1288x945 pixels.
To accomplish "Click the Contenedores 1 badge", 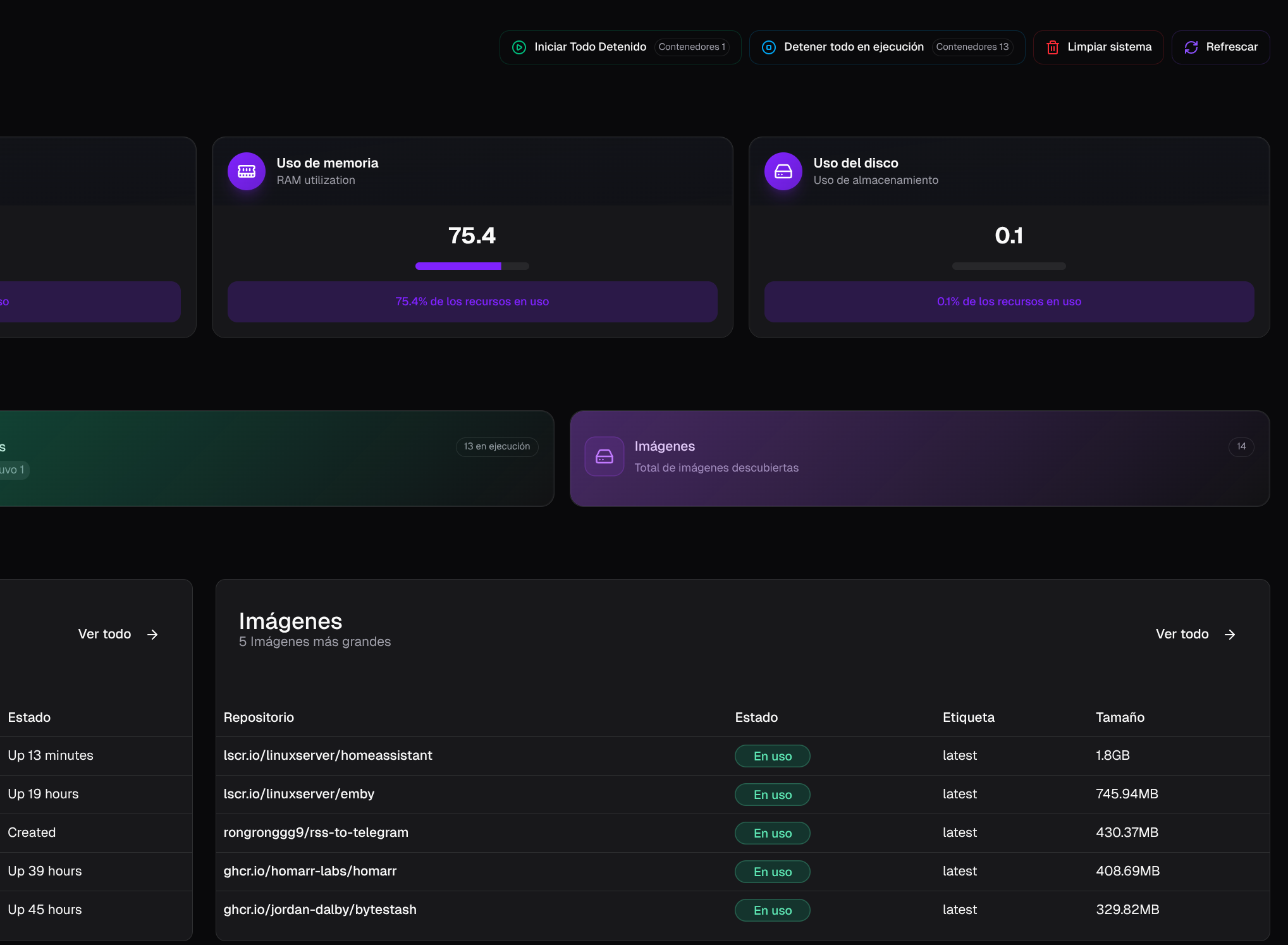I will [691, 47].
